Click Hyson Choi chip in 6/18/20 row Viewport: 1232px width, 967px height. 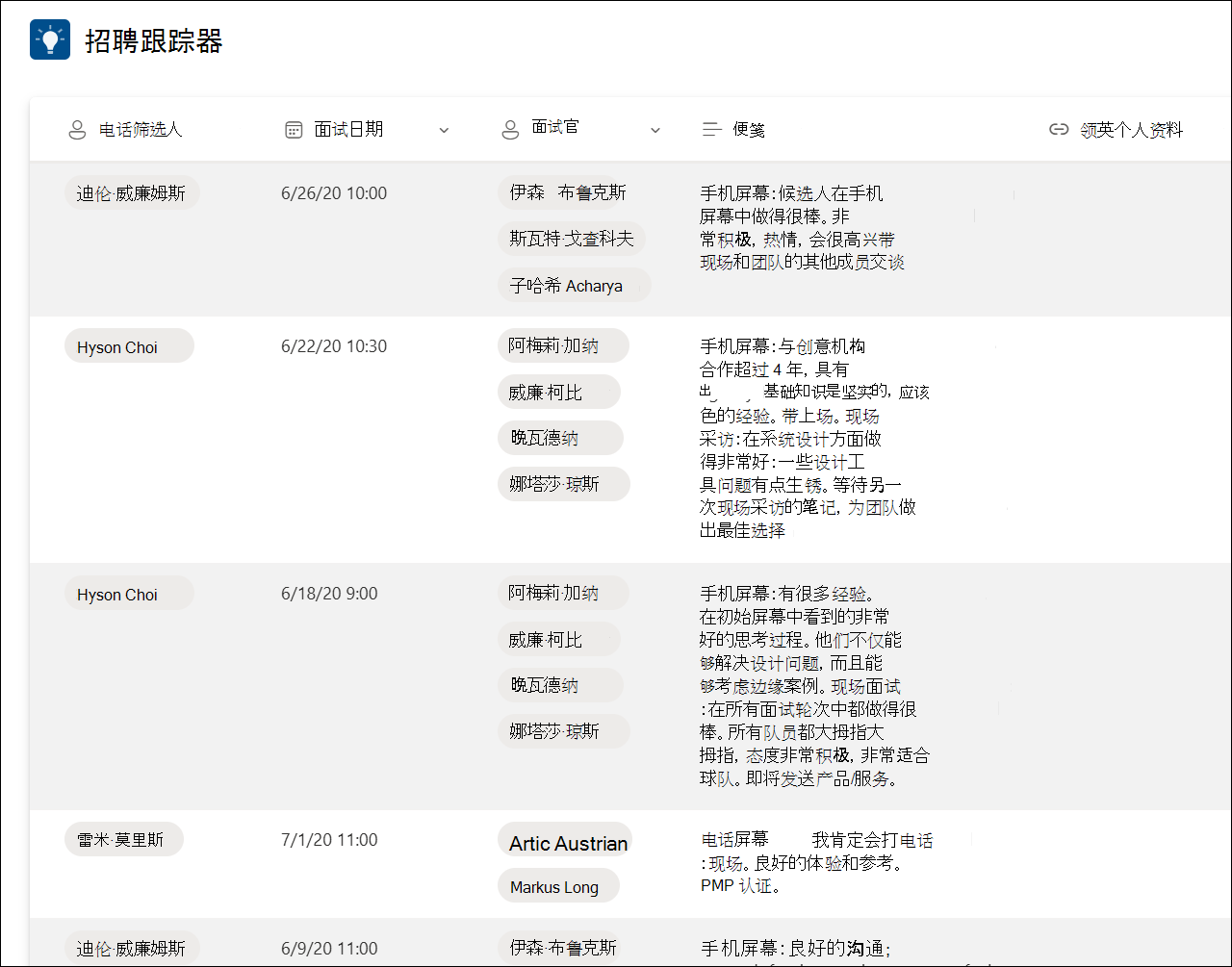click(x=129, y=594)
